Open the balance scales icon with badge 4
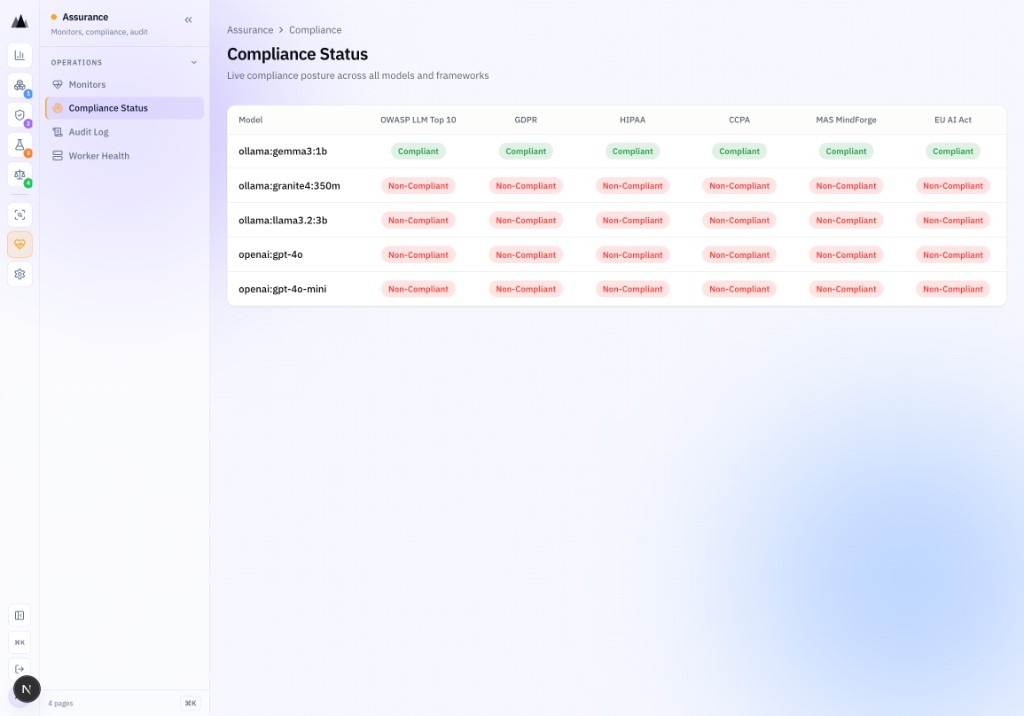The image size is (1024, 716). click(x=20, y=175)
